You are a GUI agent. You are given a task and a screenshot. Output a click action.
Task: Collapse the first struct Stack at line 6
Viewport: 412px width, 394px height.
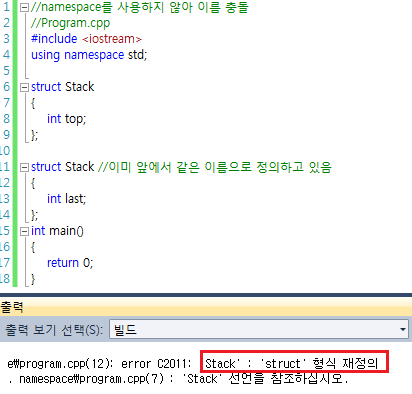click(24, 87)
